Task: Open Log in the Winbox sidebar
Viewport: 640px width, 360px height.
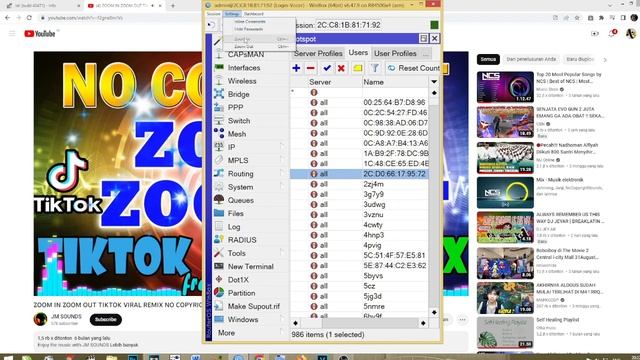Action: 234,227
